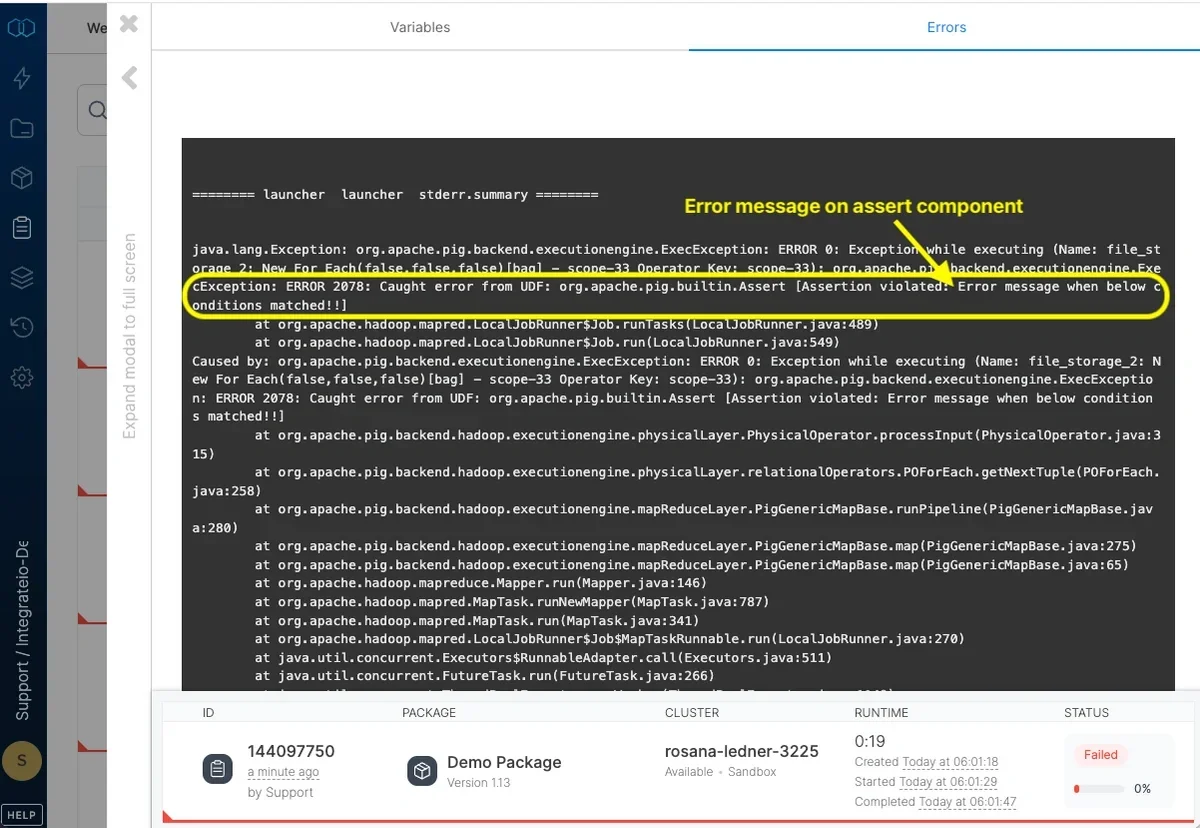Select the clusters layers icon

click(x=22, y=277)
